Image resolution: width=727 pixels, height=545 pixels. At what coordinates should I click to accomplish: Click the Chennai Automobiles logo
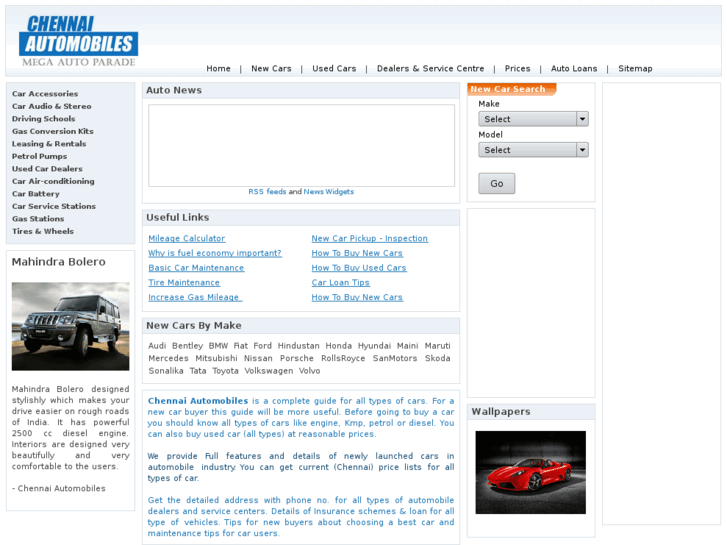click(x=78, y=41)
